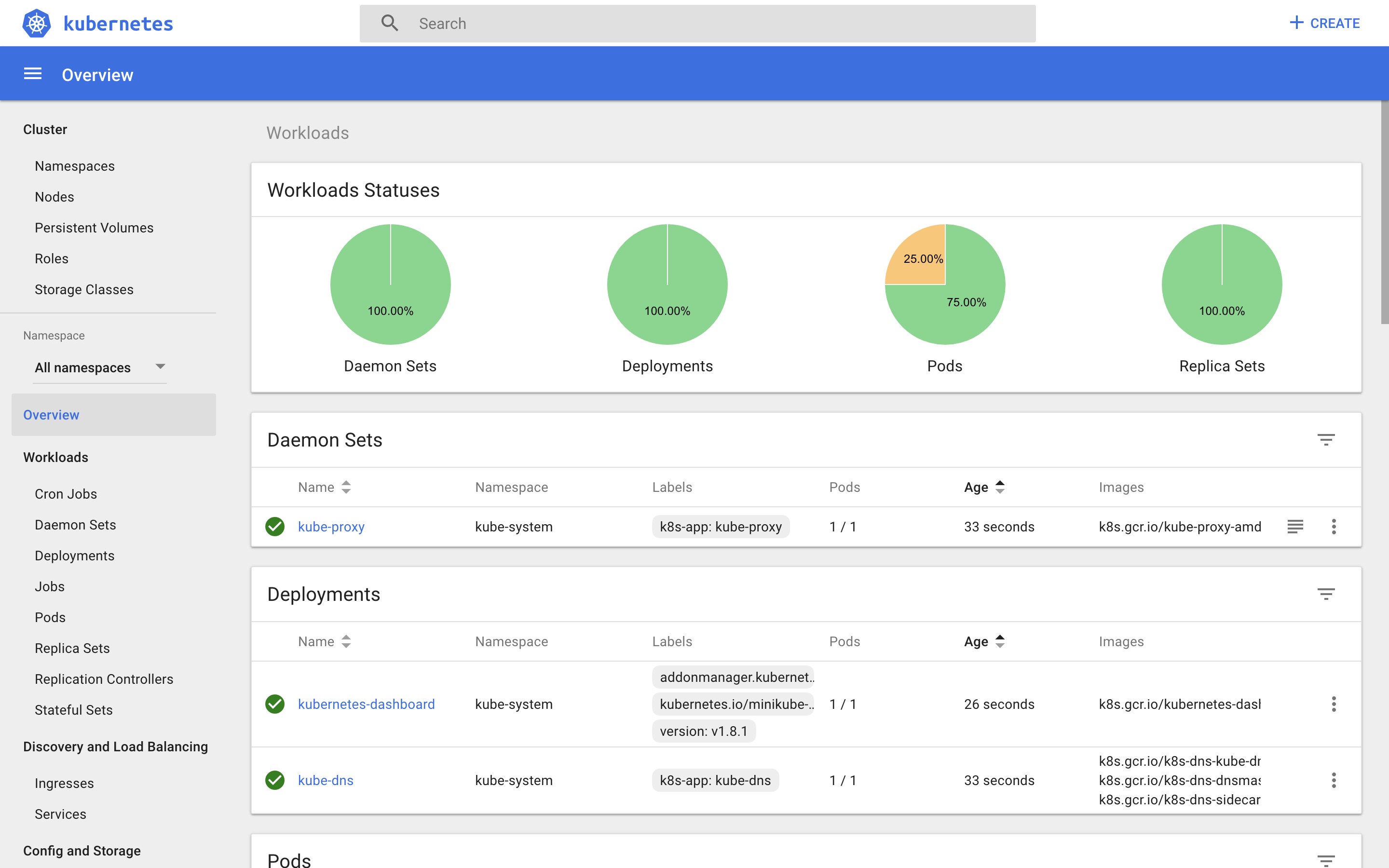Open kube-dns row actions menu
This screenshot has width=1389, height=868.
coord(1334,780)
